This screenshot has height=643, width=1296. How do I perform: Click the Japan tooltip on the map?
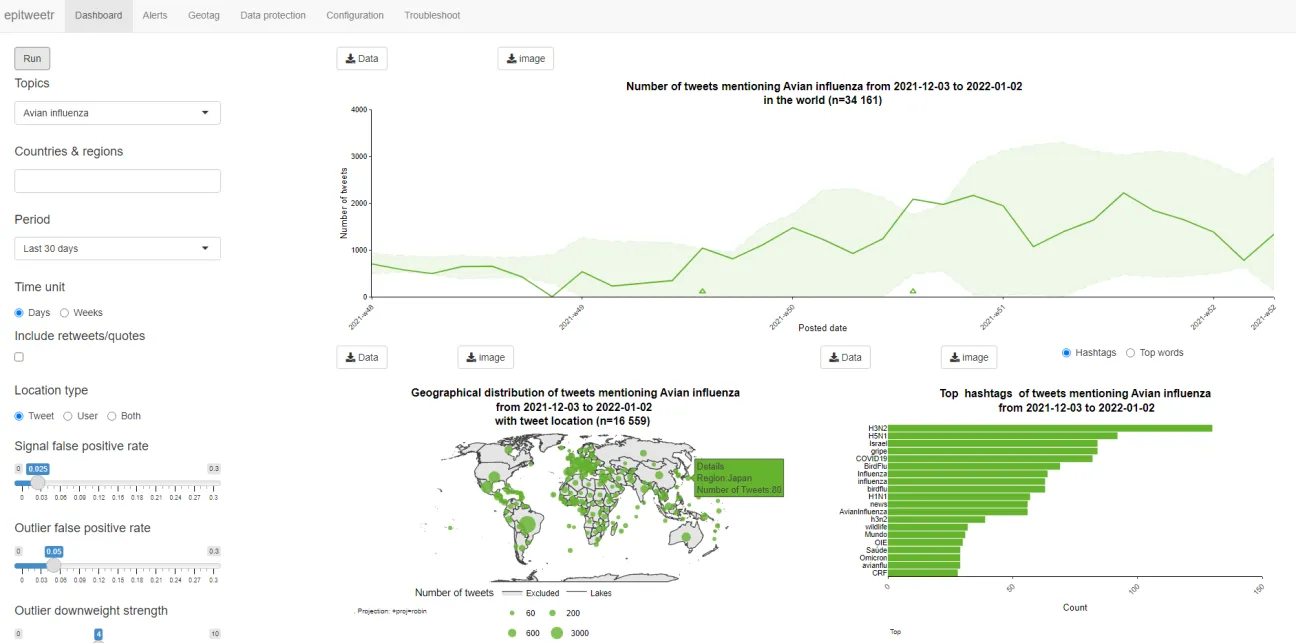coord(739,477)
